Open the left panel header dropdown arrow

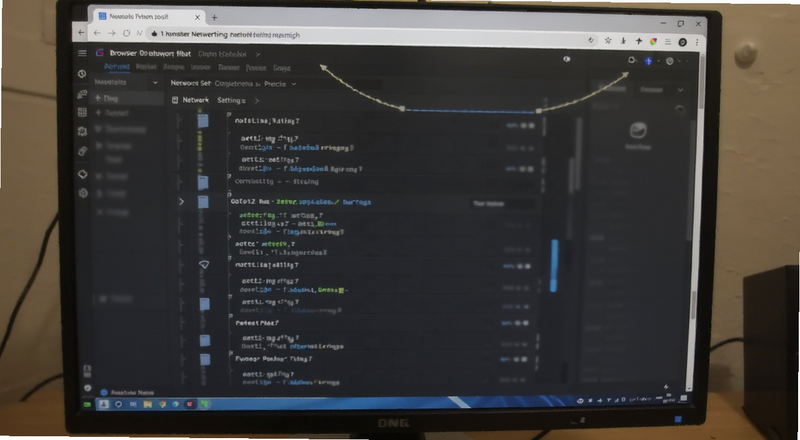point(155,83)
